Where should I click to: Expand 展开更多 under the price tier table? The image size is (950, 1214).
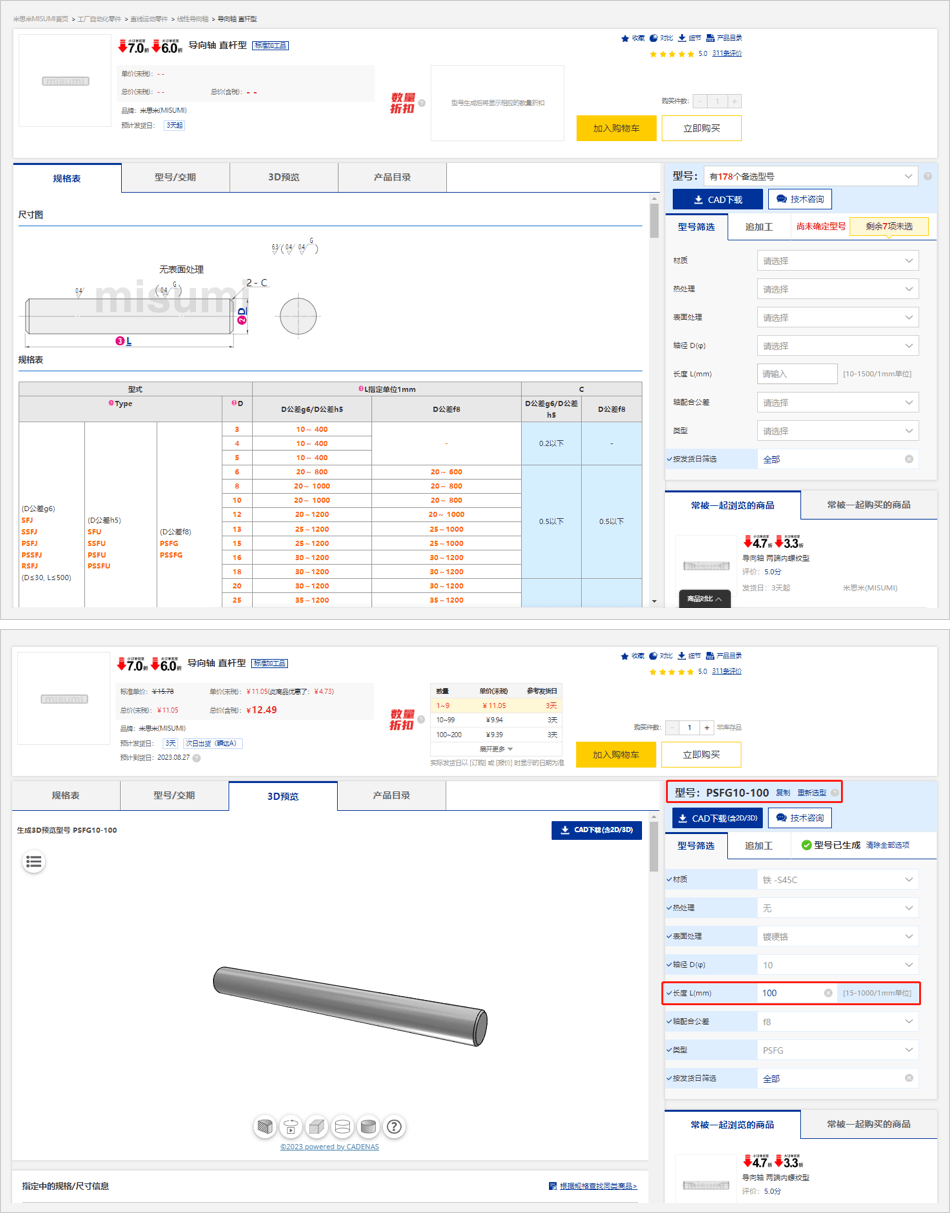496,748
